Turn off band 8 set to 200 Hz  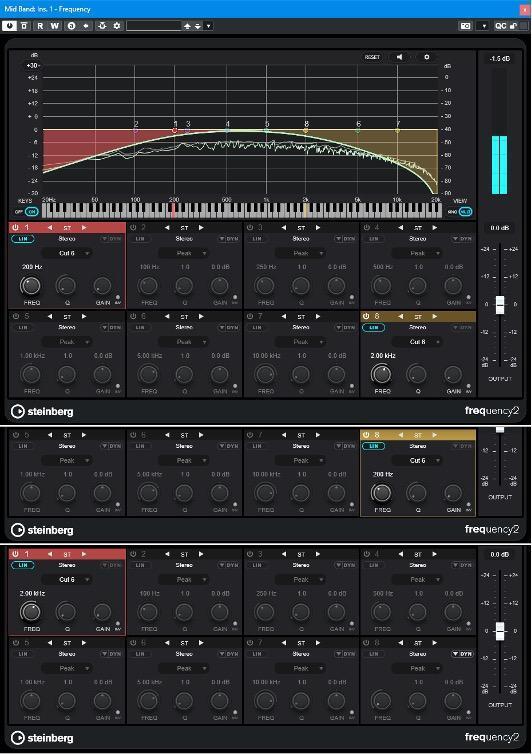tap(366, 435)
